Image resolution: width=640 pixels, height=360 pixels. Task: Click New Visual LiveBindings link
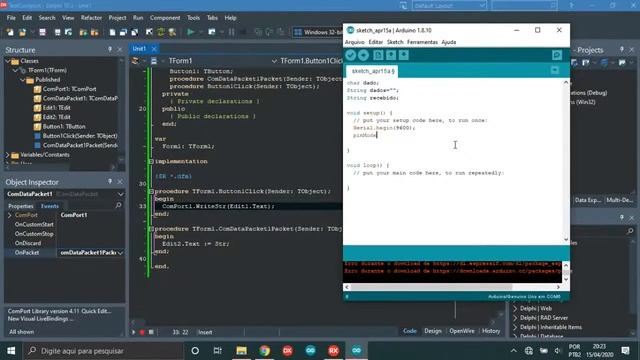[x=40, y=319]
